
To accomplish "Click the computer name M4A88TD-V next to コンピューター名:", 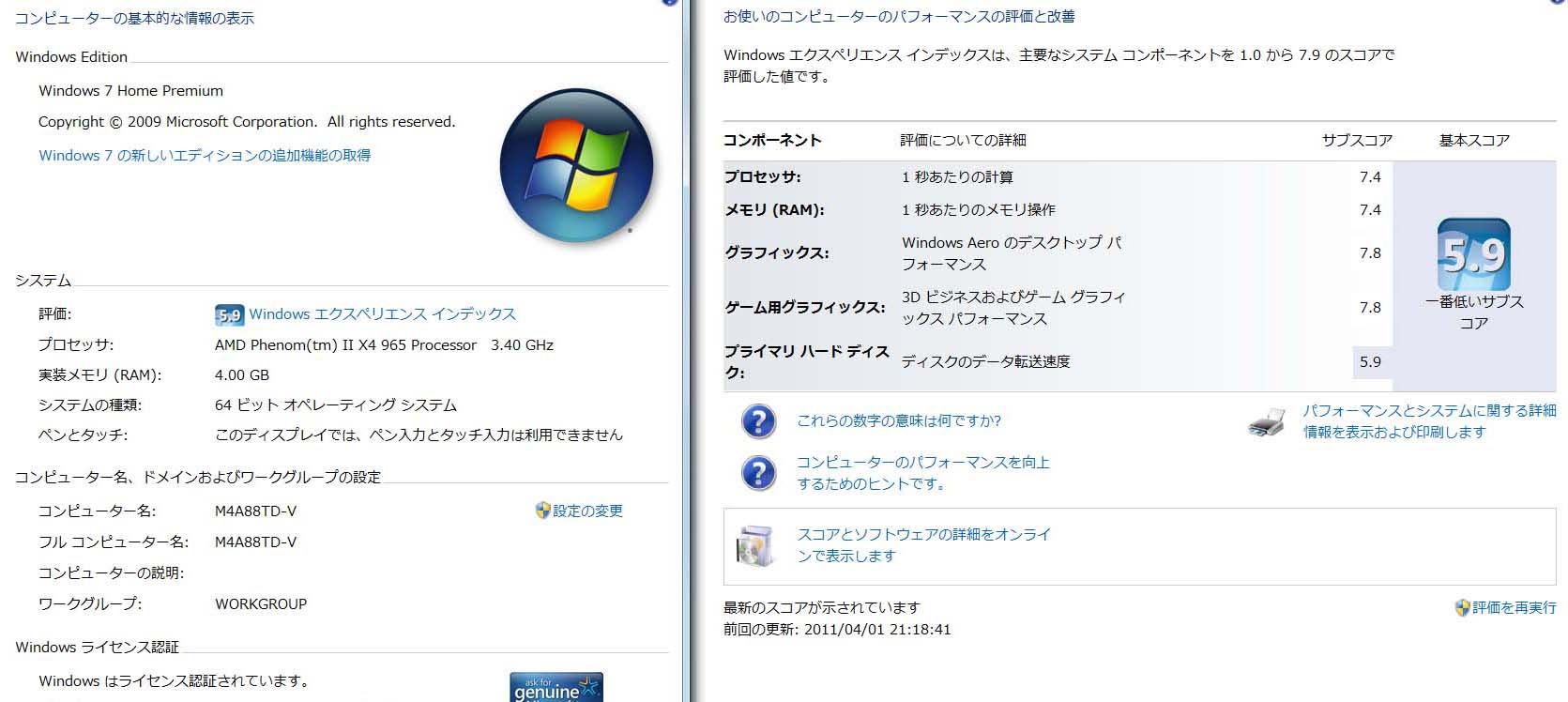I will (255, 511).
